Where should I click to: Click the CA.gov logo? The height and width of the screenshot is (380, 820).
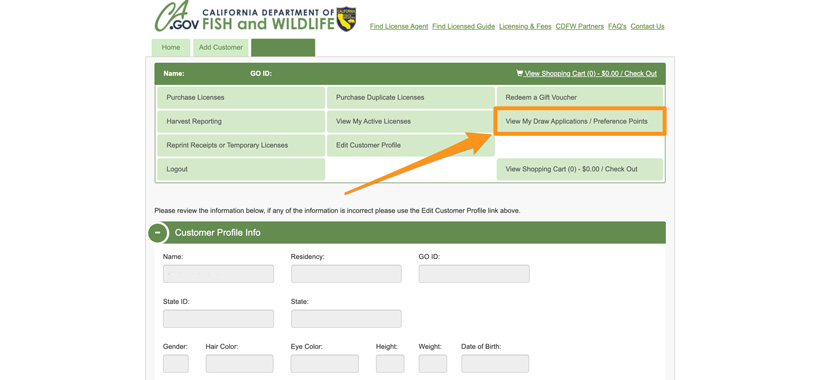click(176, 17)
